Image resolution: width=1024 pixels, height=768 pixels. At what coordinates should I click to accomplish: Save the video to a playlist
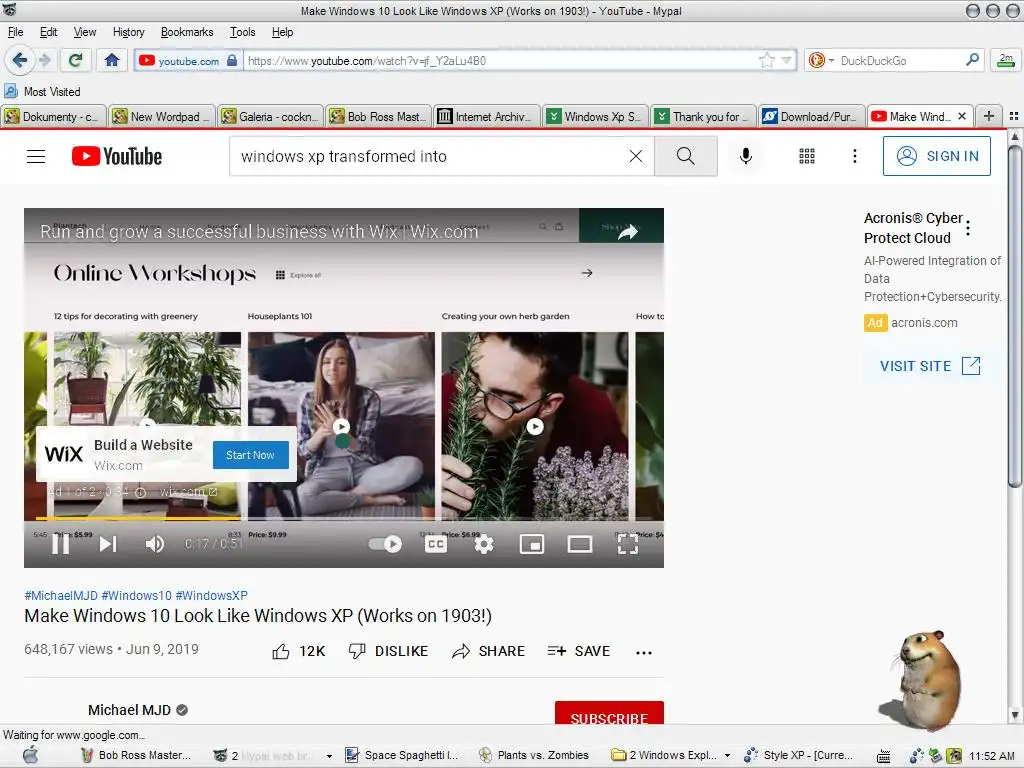click(x=579, y=651)
